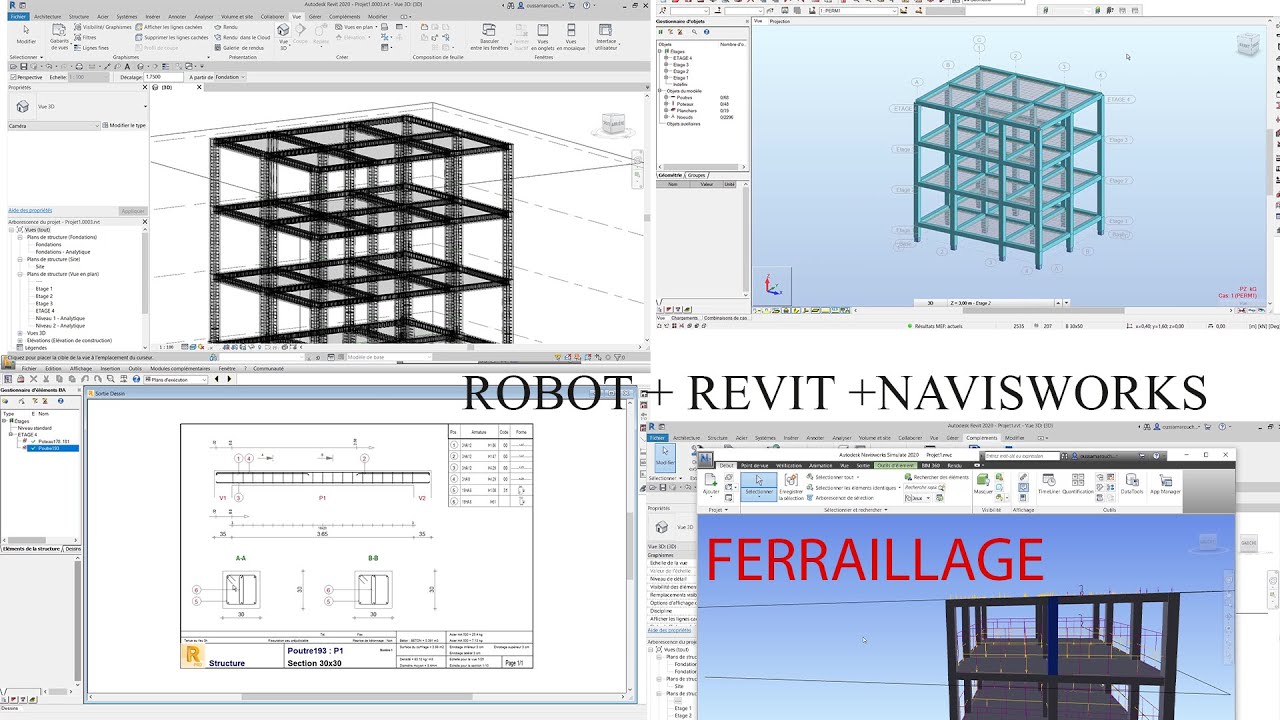
Task: Open TimeLiner in Navisworks Outils panel
Action: coord(1049,485)
